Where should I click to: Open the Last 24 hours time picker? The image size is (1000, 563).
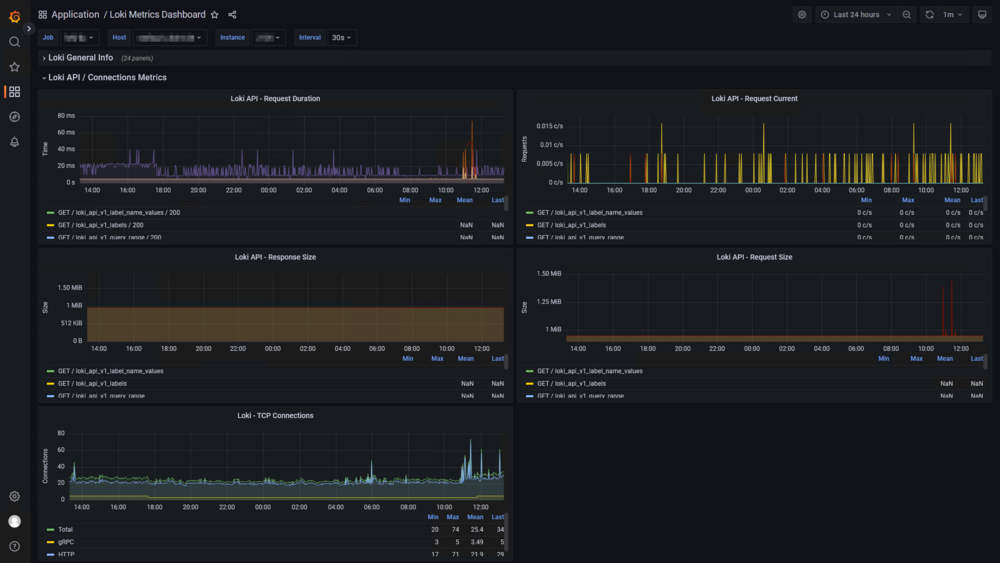tap(857, 15)
